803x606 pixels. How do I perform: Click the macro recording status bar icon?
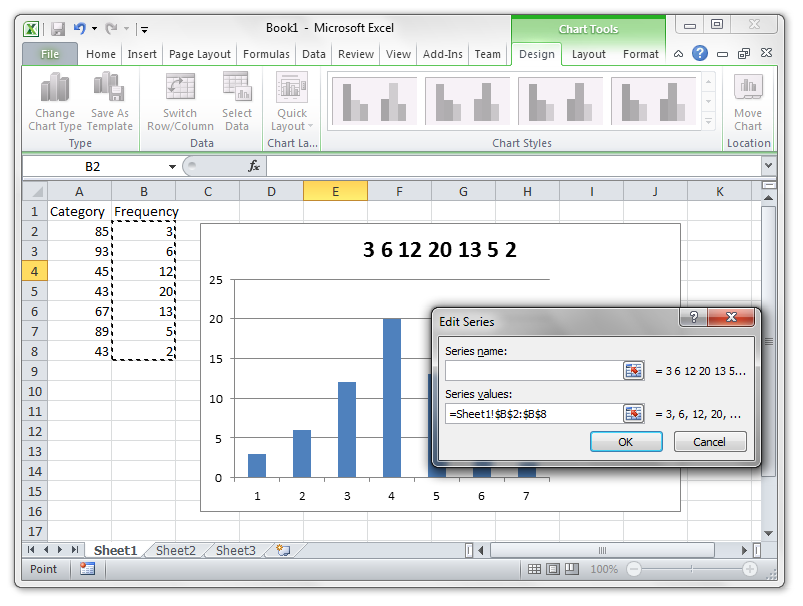pyautogui.click(x=88, y=569)
